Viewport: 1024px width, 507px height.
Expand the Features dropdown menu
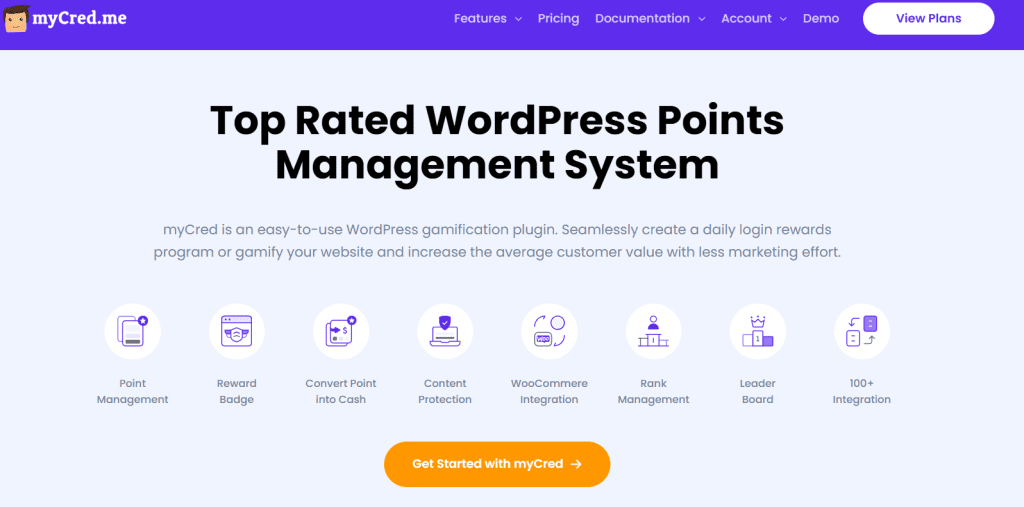click(487, 18)
